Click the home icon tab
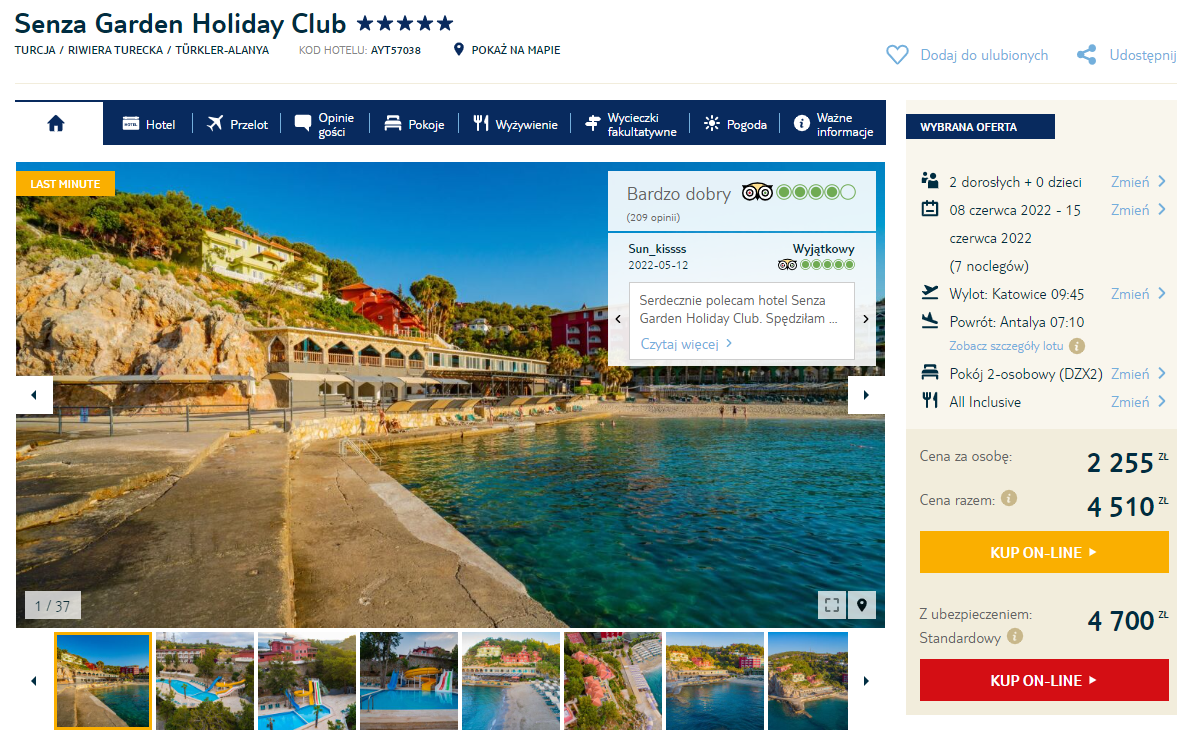The height and width of the screenshot is (735, 1177). (56, 124)
